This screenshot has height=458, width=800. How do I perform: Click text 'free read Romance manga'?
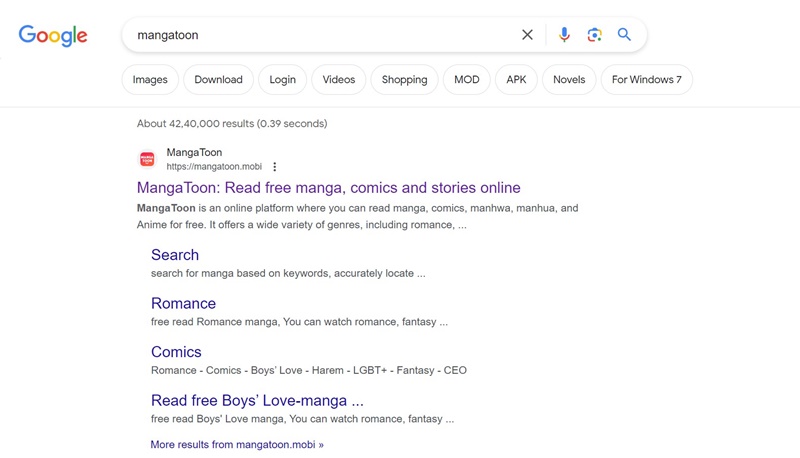tap(299, 322)
